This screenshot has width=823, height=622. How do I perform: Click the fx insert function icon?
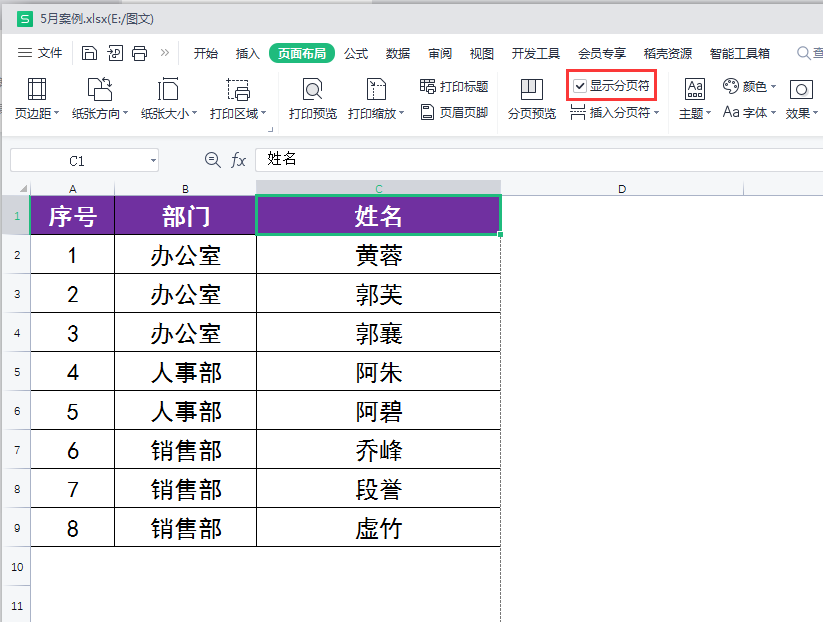[238, 160]
